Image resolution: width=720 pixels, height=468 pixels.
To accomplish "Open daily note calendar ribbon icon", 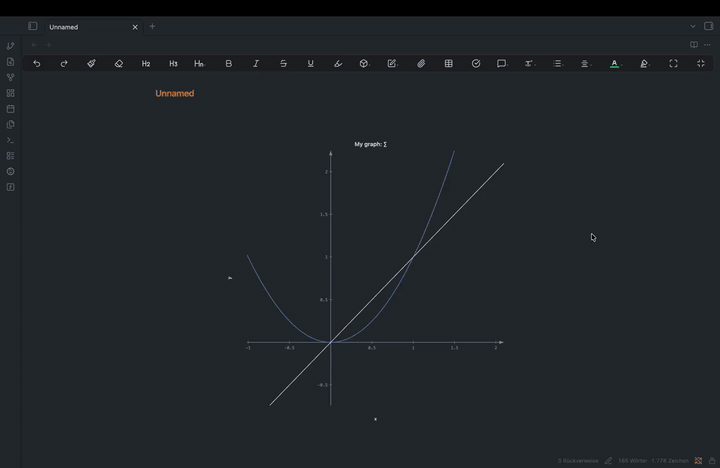I will click(11, 109).
